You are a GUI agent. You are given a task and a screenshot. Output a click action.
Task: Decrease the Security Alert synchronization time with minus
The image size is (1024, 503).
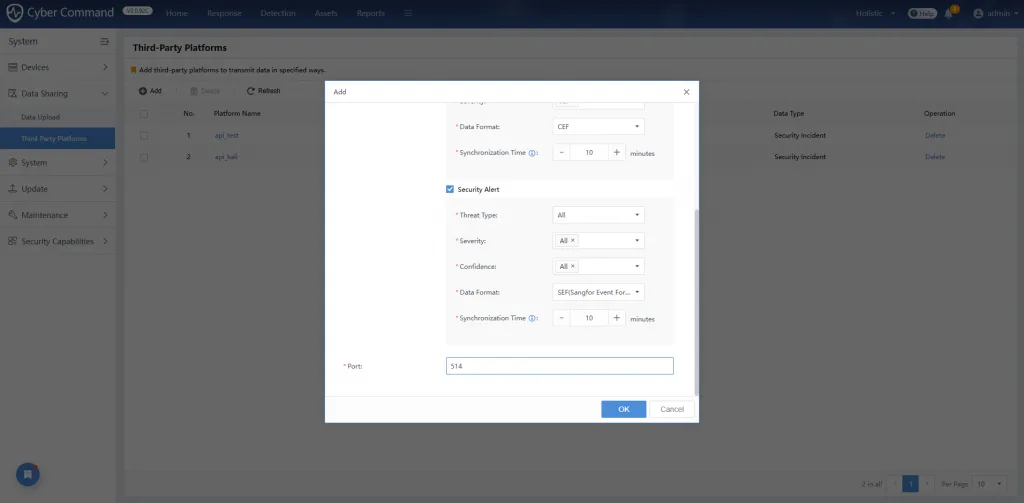click(x=562, y=318)
